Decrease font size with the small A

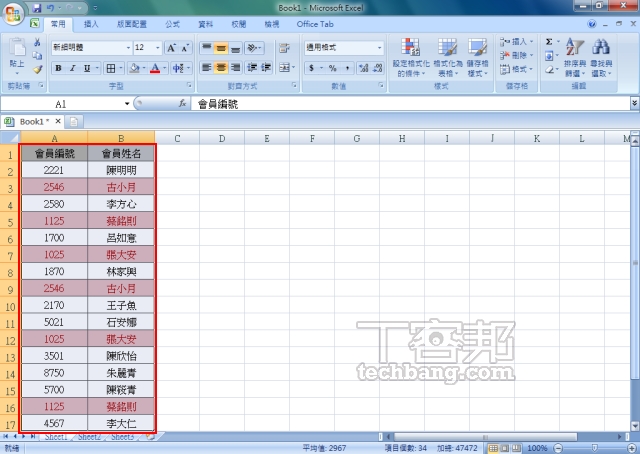(185, 48)
